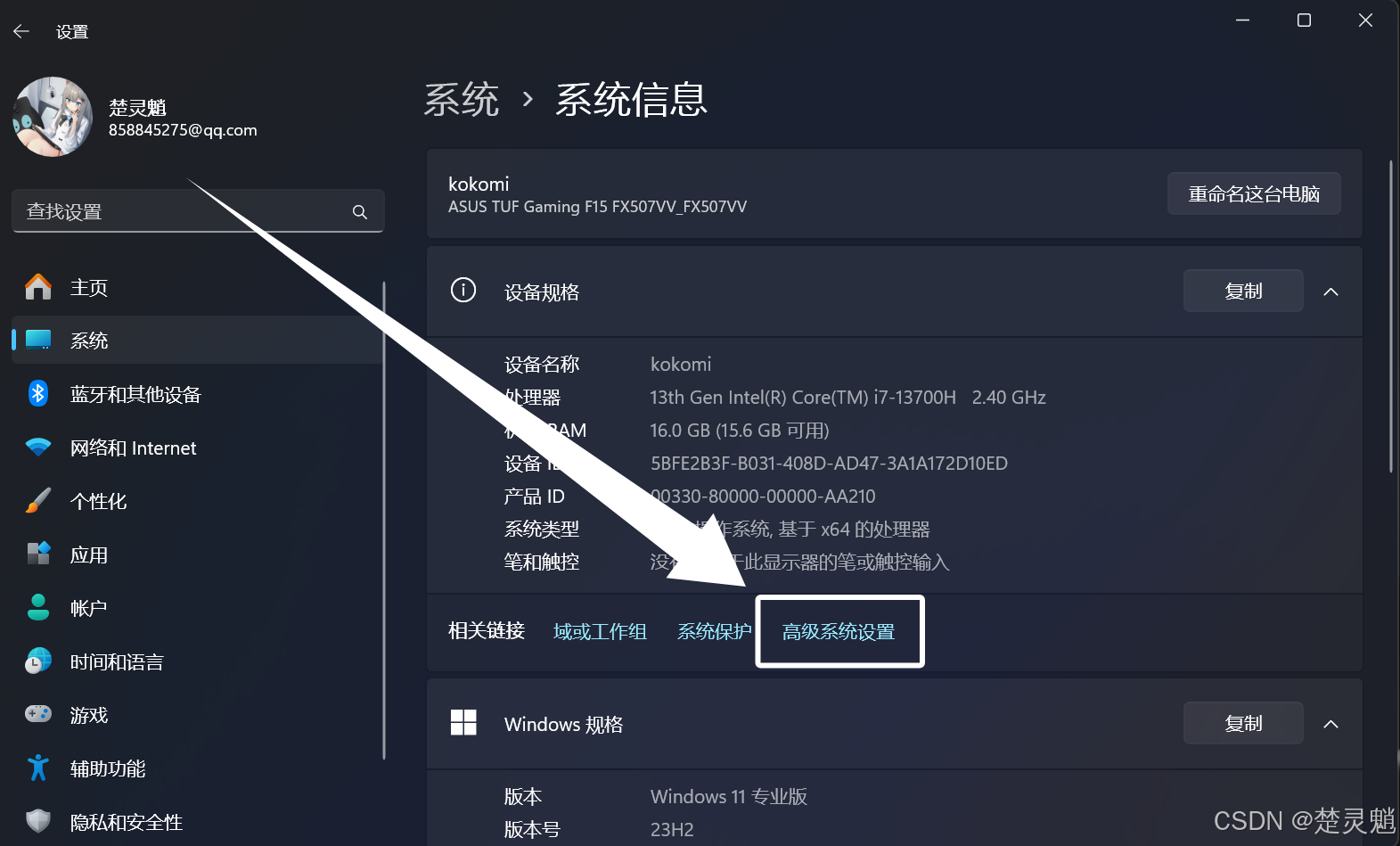This screenshot has height=846, width=1400.
Task: Click 重命名这台电脑 button
Action: tap(1254, 193)
